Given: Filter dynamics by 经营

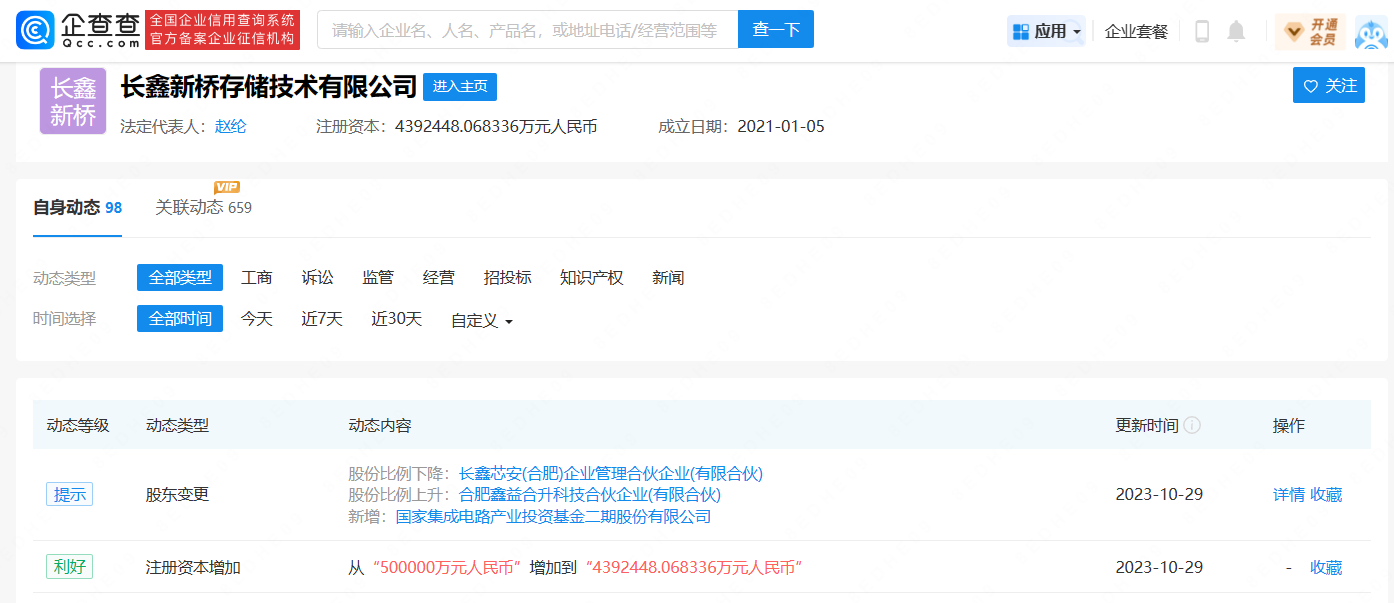Looking at the screenshot, I should pyautogui.click(x=439, y=277).
